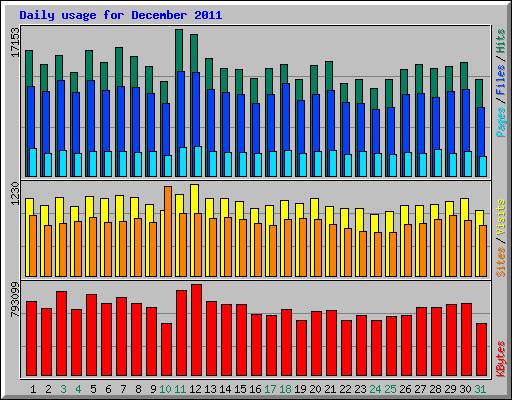The height and width of the screenshot is (400, 512).
Task: Click green day label 3
Action: (x=63, y=389)
